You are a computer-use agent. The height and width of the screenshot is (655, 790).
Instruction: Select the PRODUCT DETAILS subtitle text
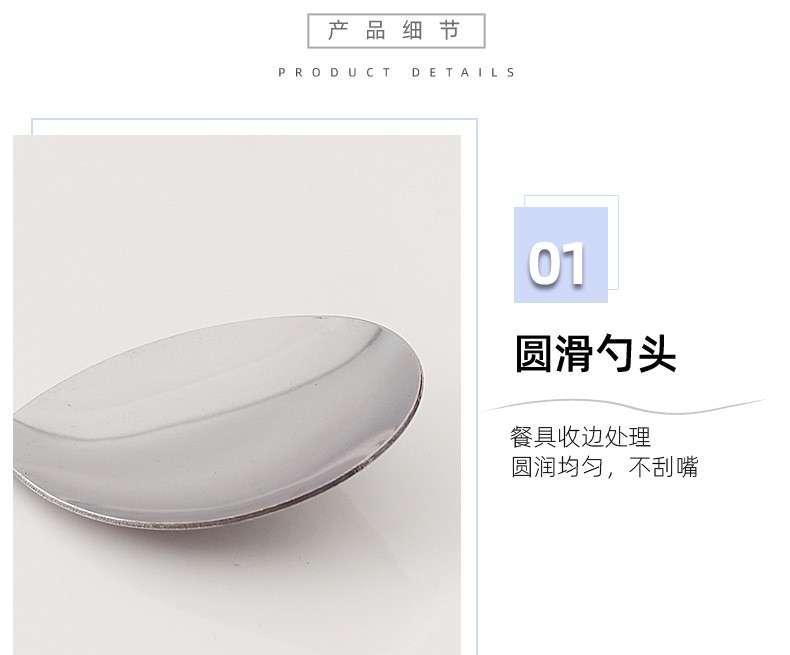click(397, 73)
